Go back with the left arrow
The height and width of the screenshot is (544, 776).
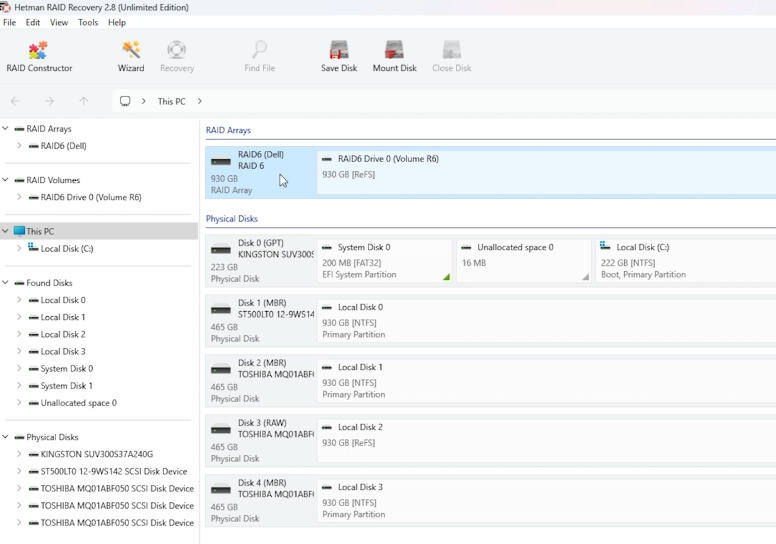click(15, 101)
